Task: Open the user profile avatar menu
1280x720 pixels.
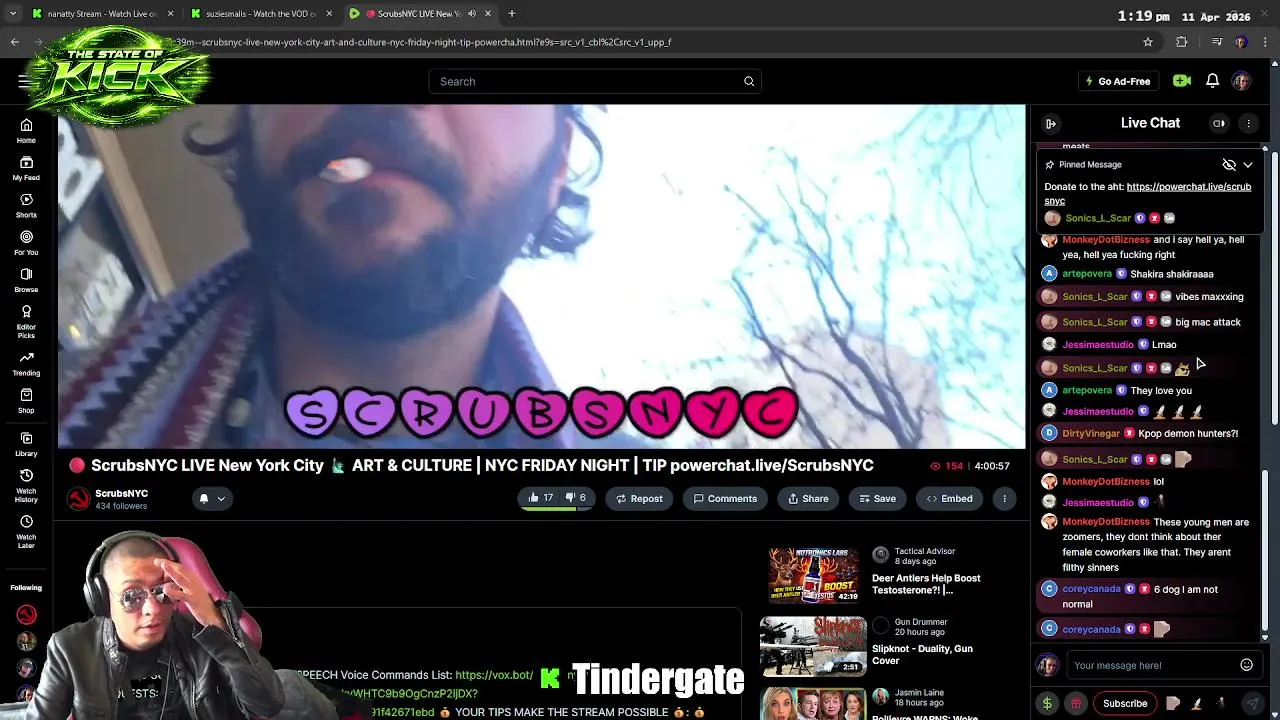Action: tap(1241, 81)
